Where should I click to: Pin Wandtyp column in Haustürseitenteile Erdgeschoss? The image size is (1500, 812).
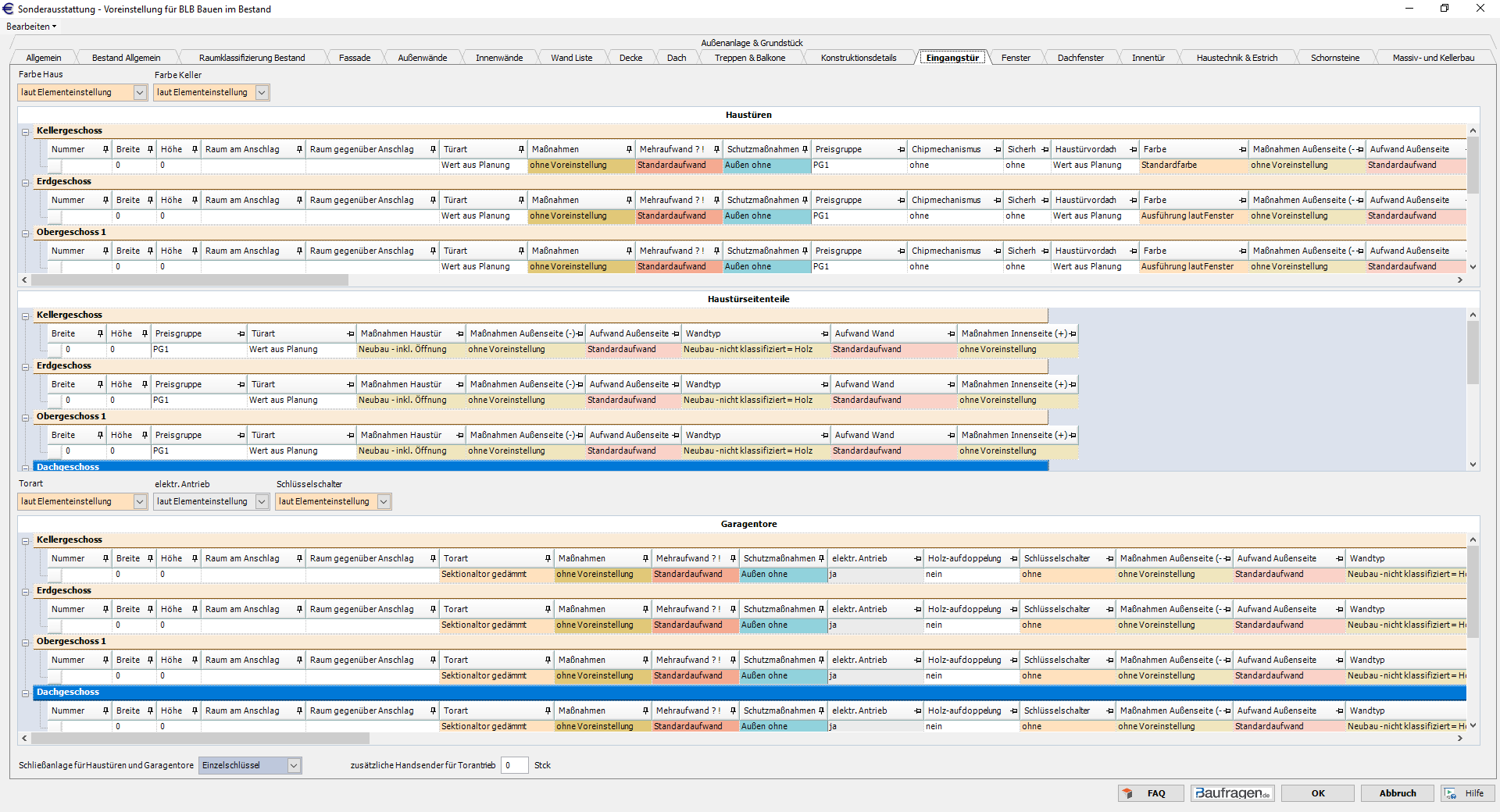824,385
